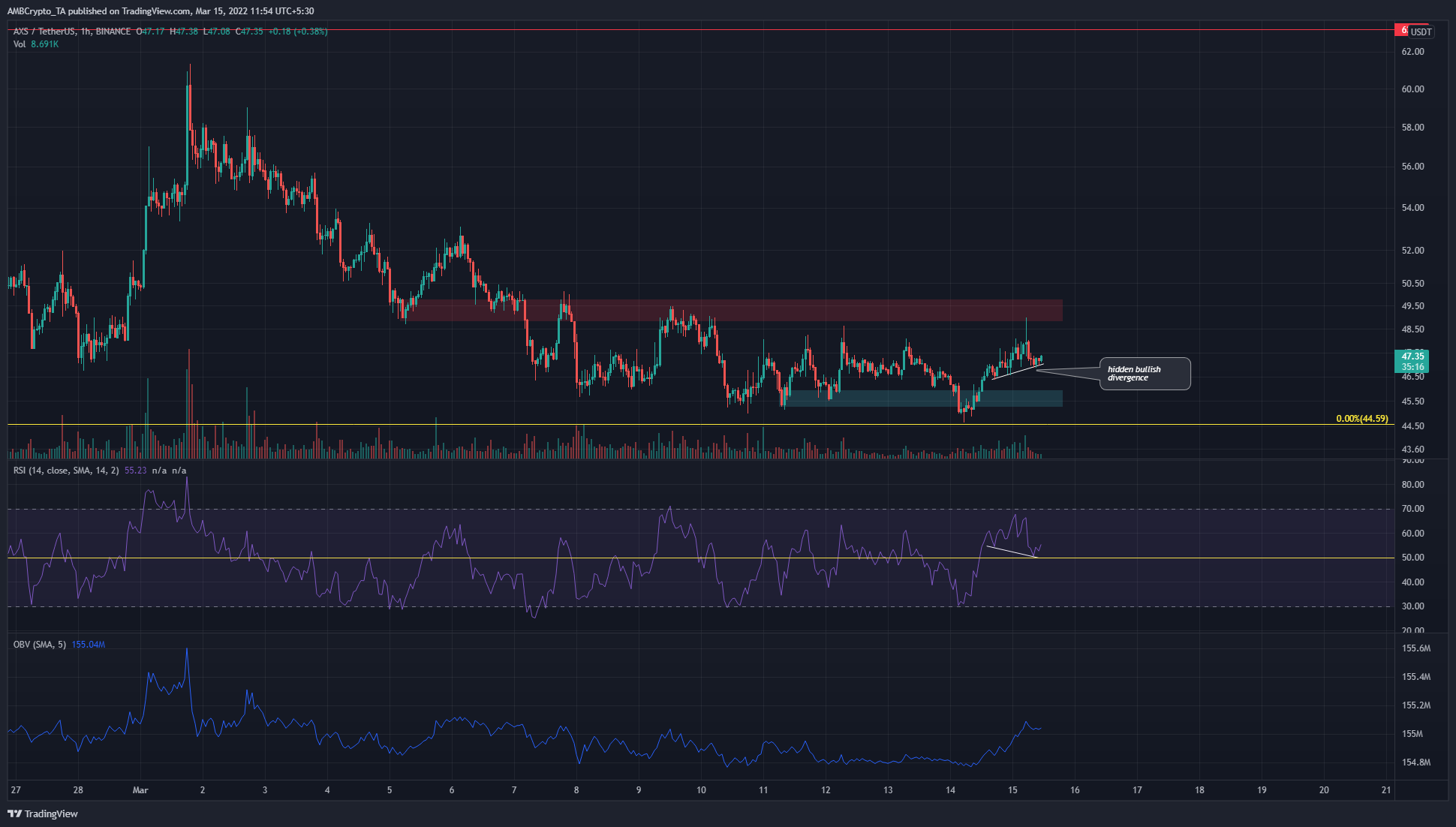Click the Vol indicator label
Viewport: 1456px width, 827px height.
tap(20, 44)
